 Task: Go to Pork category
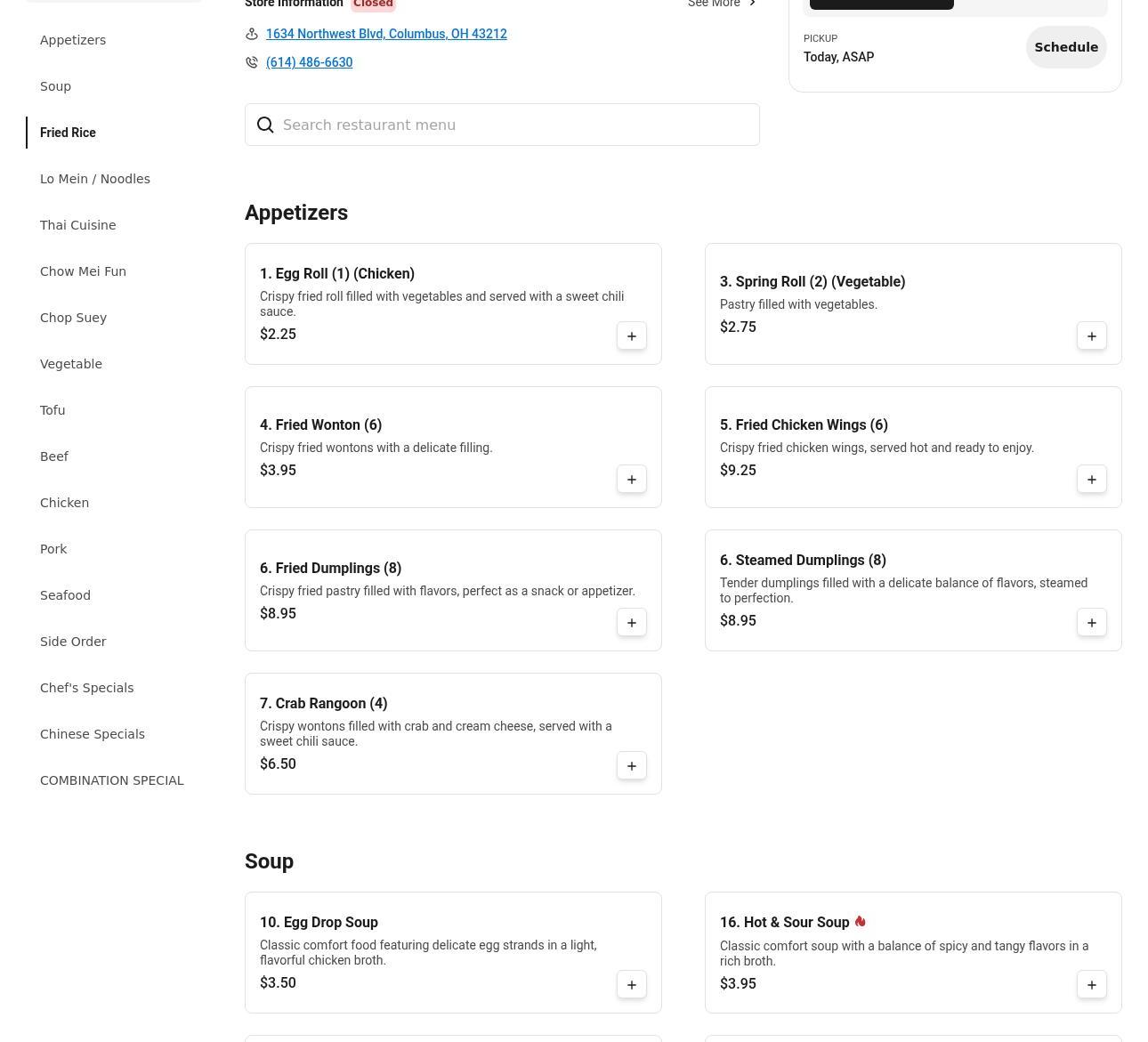pyautogui.click(x=53, y=549)
